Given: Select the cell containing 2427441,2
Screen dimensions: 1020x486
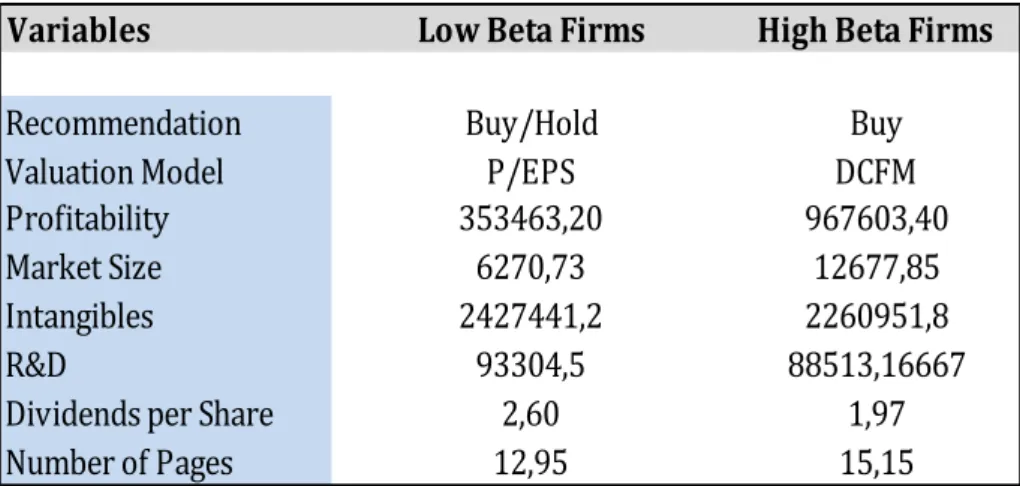Looking at the screenshot, I should pyautogui.click(x=531, y=316).
